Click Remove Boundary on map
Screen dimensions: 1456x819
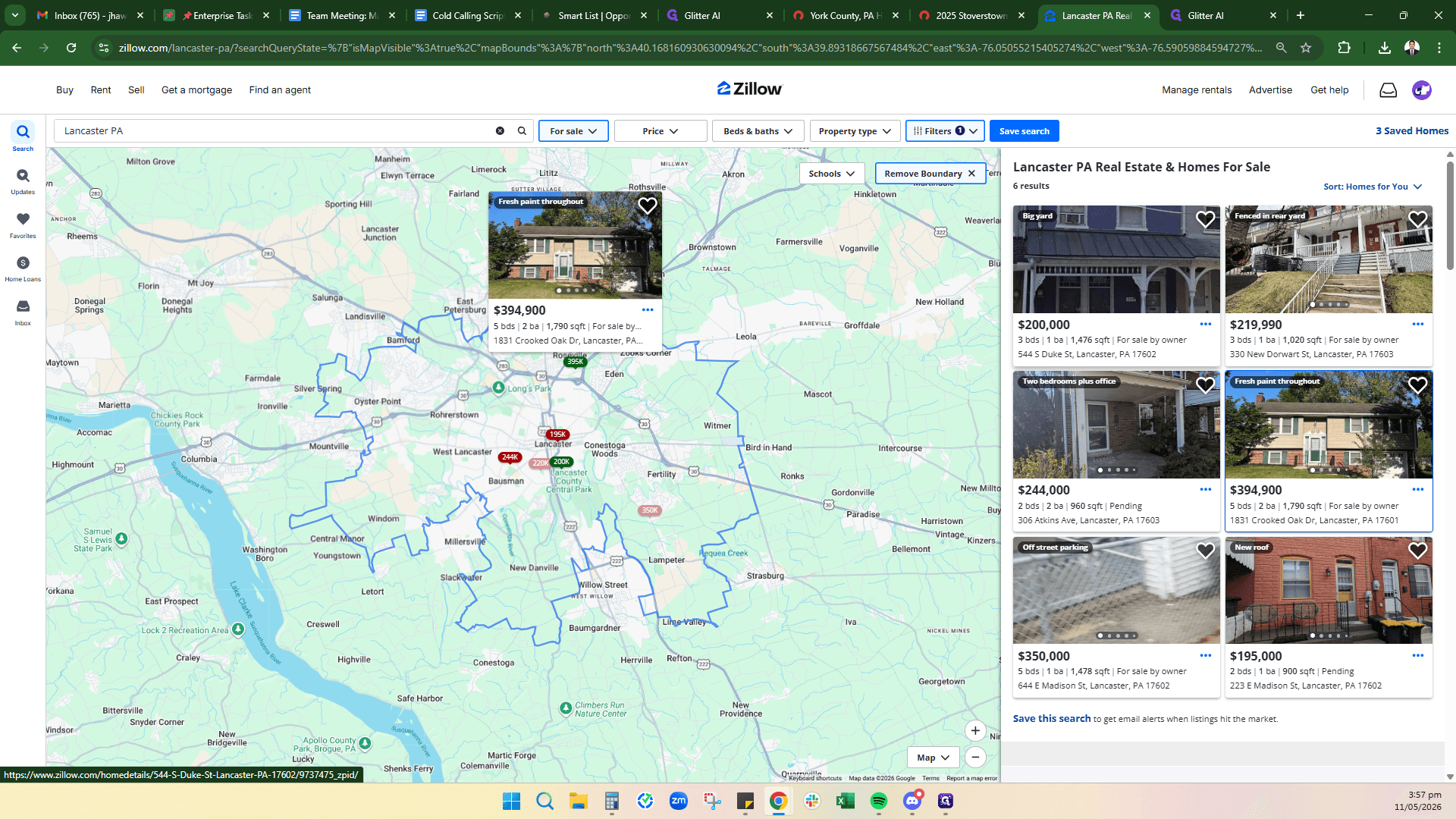(930, 174)
